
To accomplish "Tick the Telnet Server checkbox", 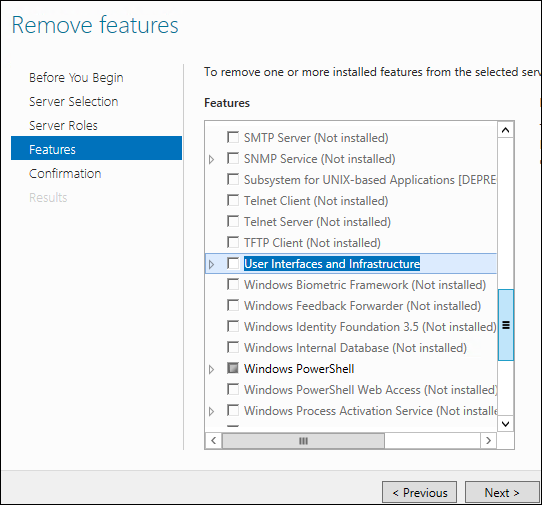I will pos(233,221).
